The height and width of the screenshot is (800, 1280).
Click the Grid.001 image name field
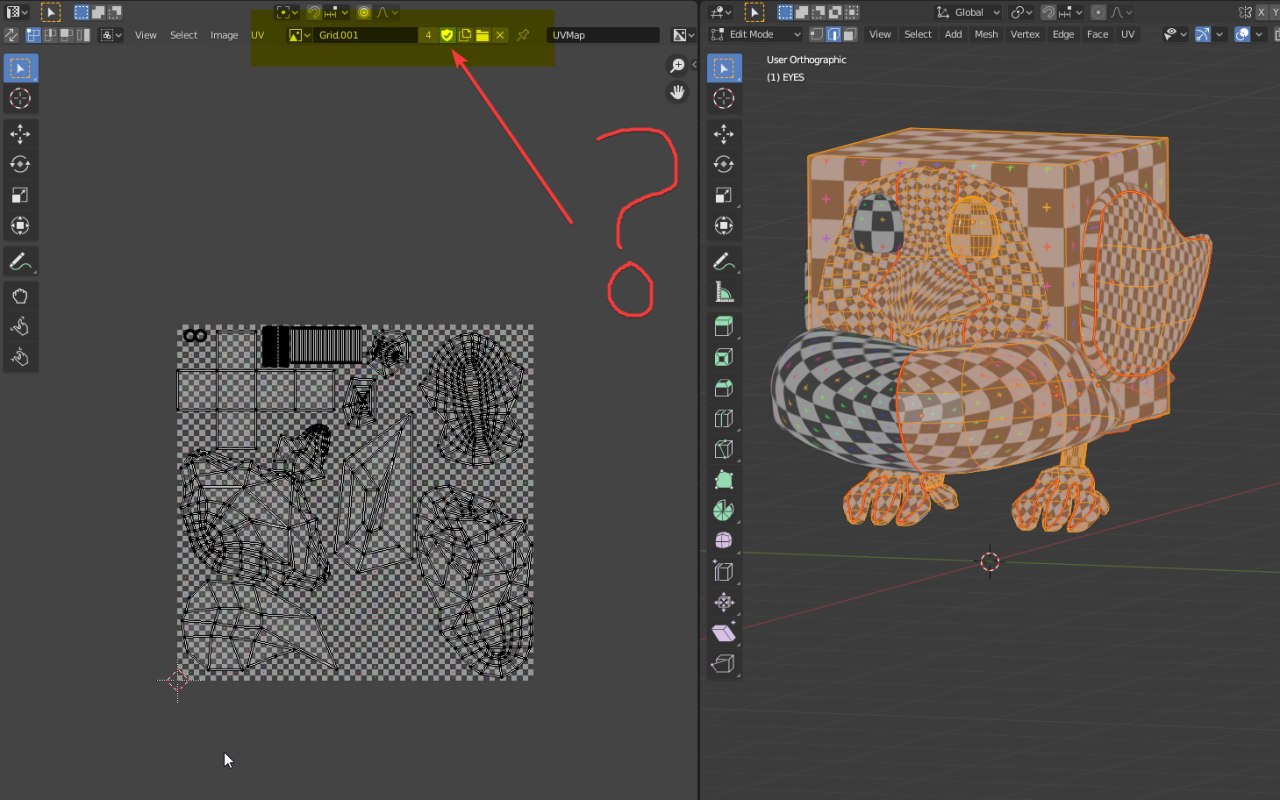pyautogui.click(x=366, y=35)
